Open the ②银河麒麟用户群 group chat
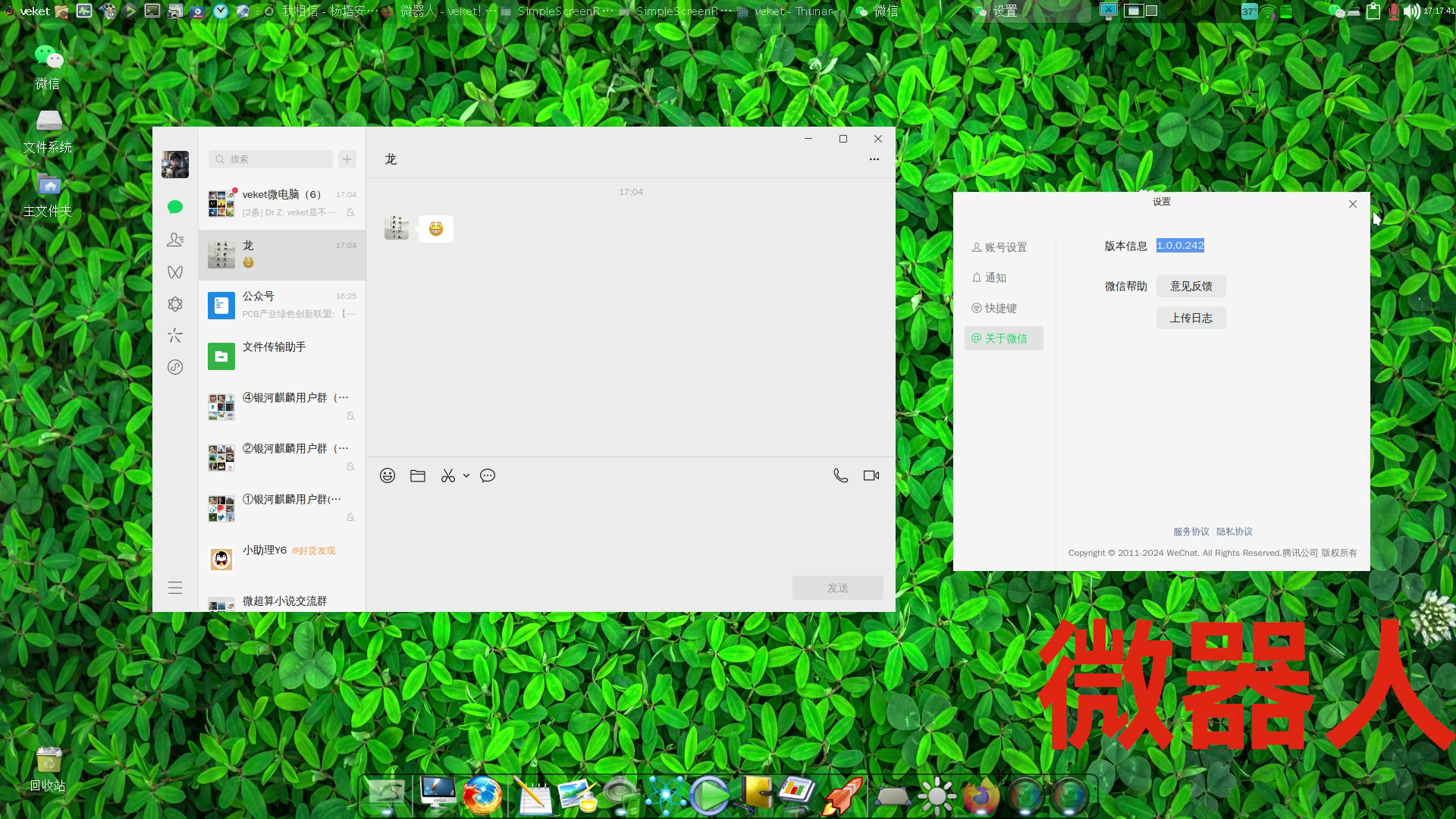The height and width of the screenshot is (819, 1456). [282, 458]
